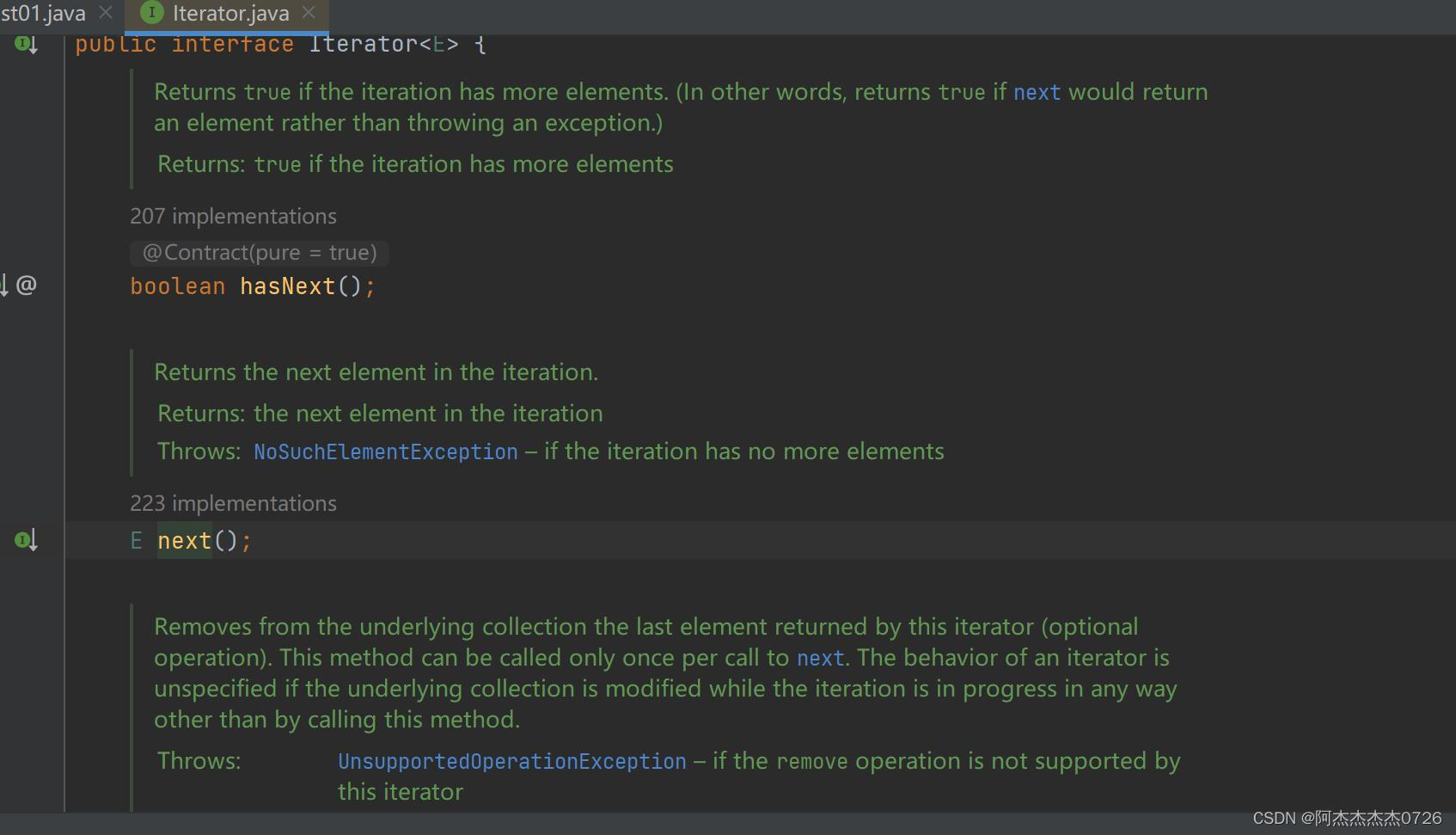Open UnsupportedOperationException from the Throws documentation

coord(511,760)
